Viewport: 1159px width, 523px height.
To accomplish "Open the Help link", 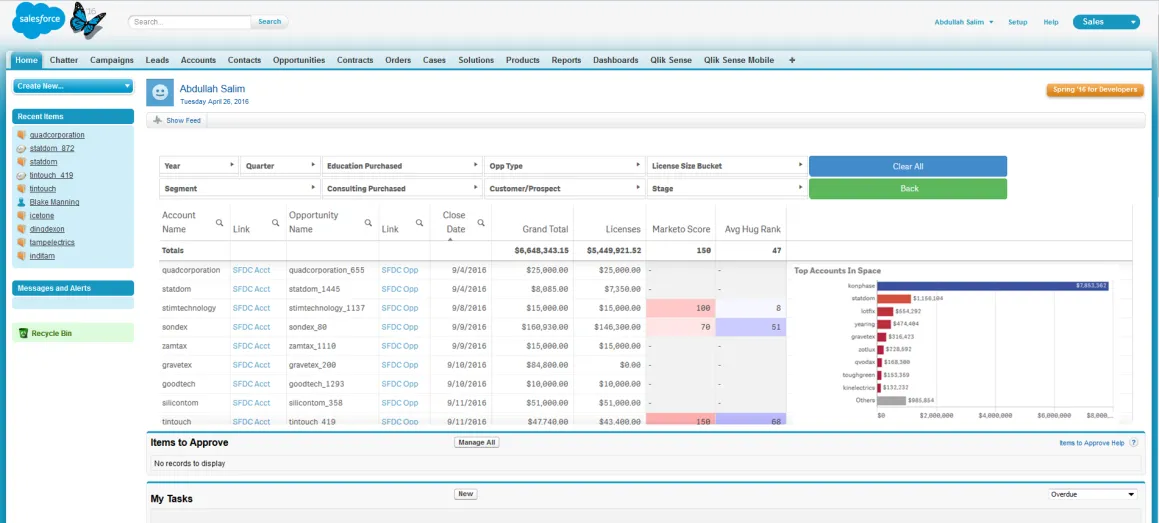I will click(x=1051, y=22).
